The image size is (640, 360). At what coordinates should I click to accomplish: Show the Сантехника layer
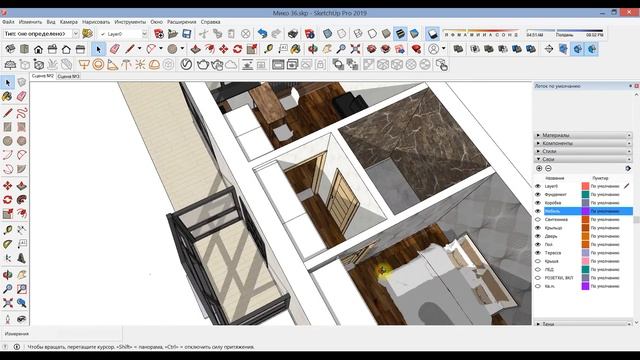click(x=538, y=219)
